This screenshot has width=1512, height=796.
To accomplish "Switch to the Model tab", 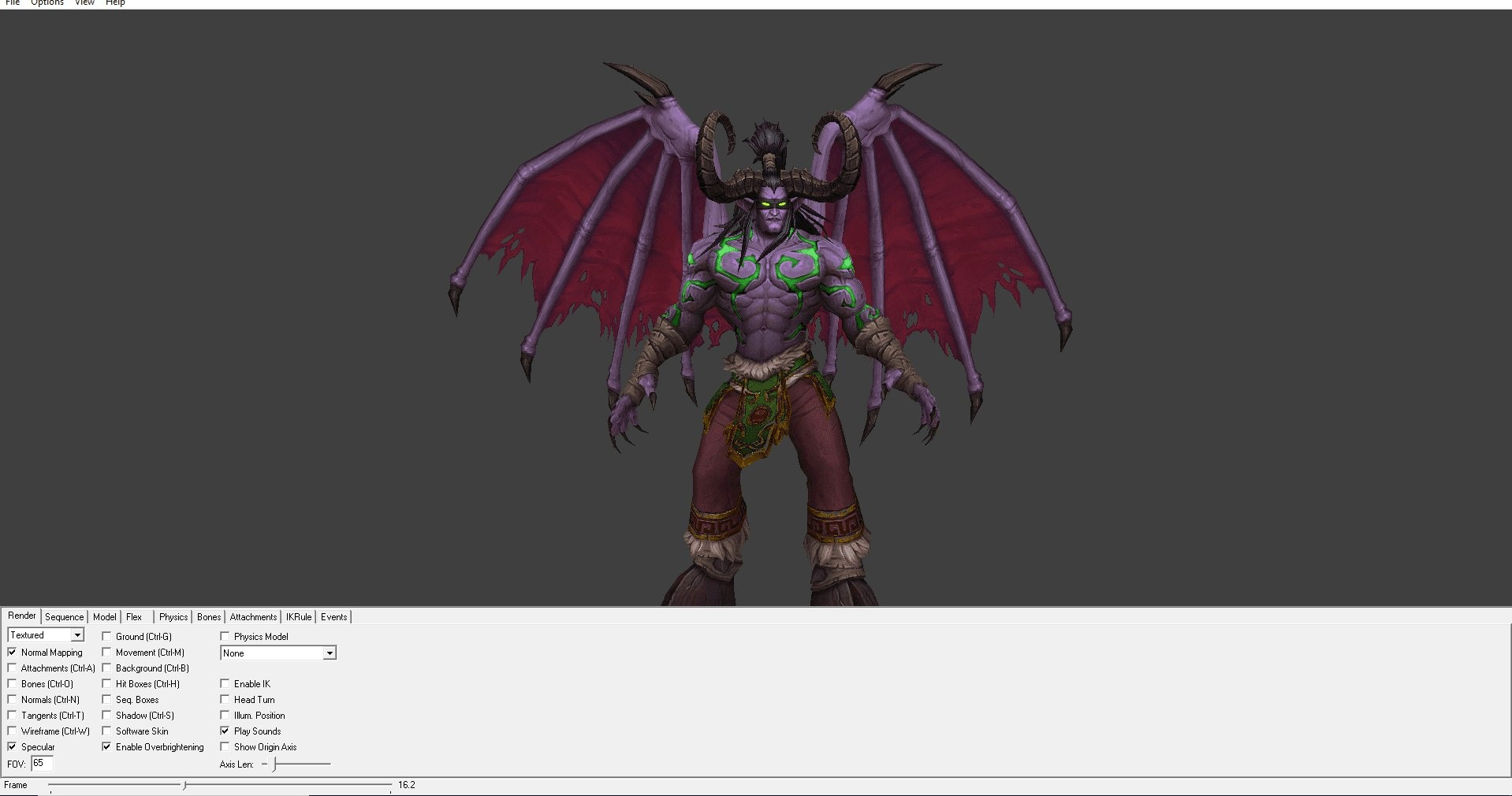I will click(x=104, y=617).
